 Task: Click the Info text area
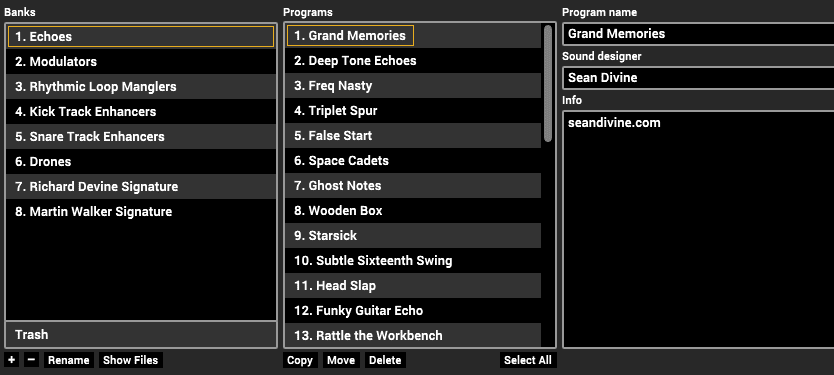click(x=698, y=229)
